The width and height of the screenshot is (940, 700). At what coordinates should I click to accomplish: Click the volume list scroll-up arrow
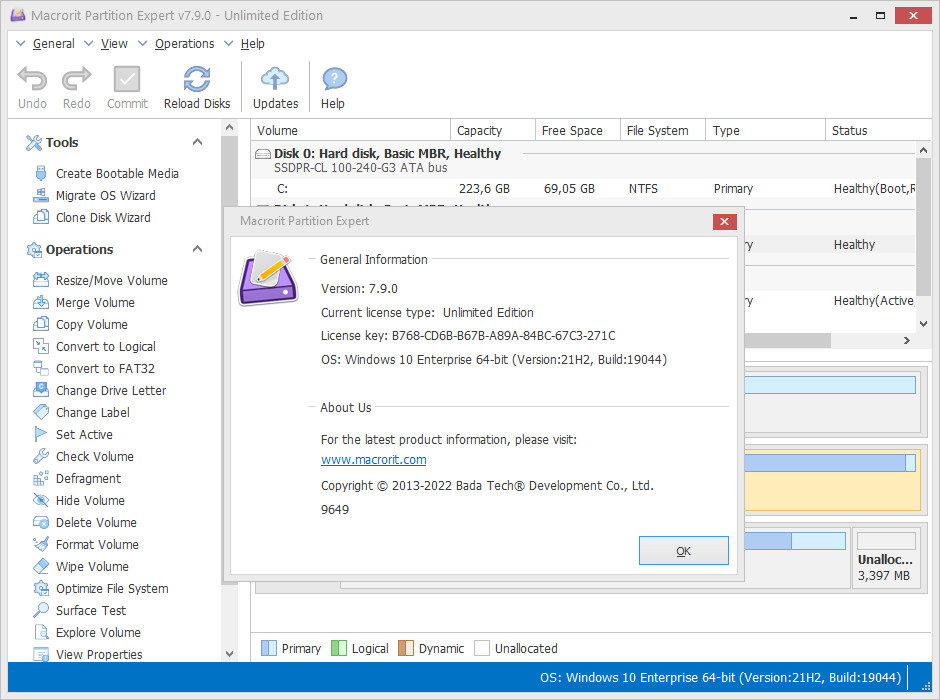pos(923,150)
